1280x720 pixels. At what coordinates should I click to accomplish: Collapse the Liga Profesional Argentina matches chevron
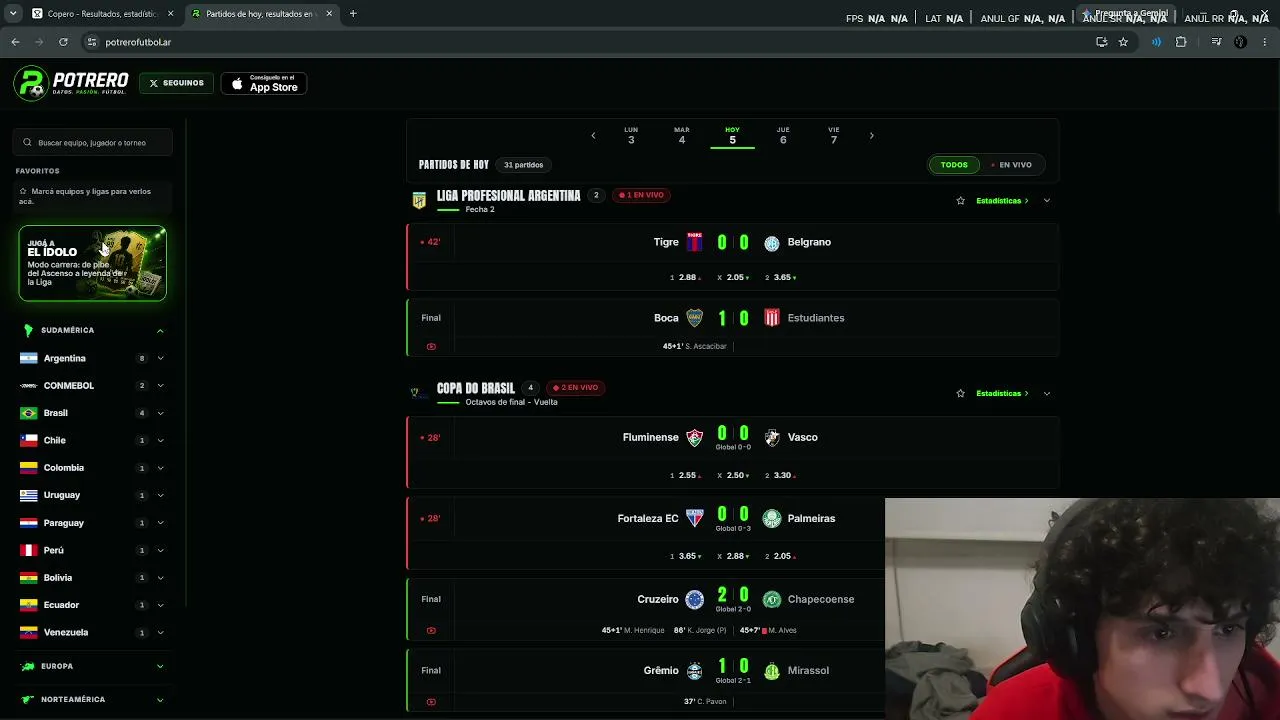[x=1047, y=201]
